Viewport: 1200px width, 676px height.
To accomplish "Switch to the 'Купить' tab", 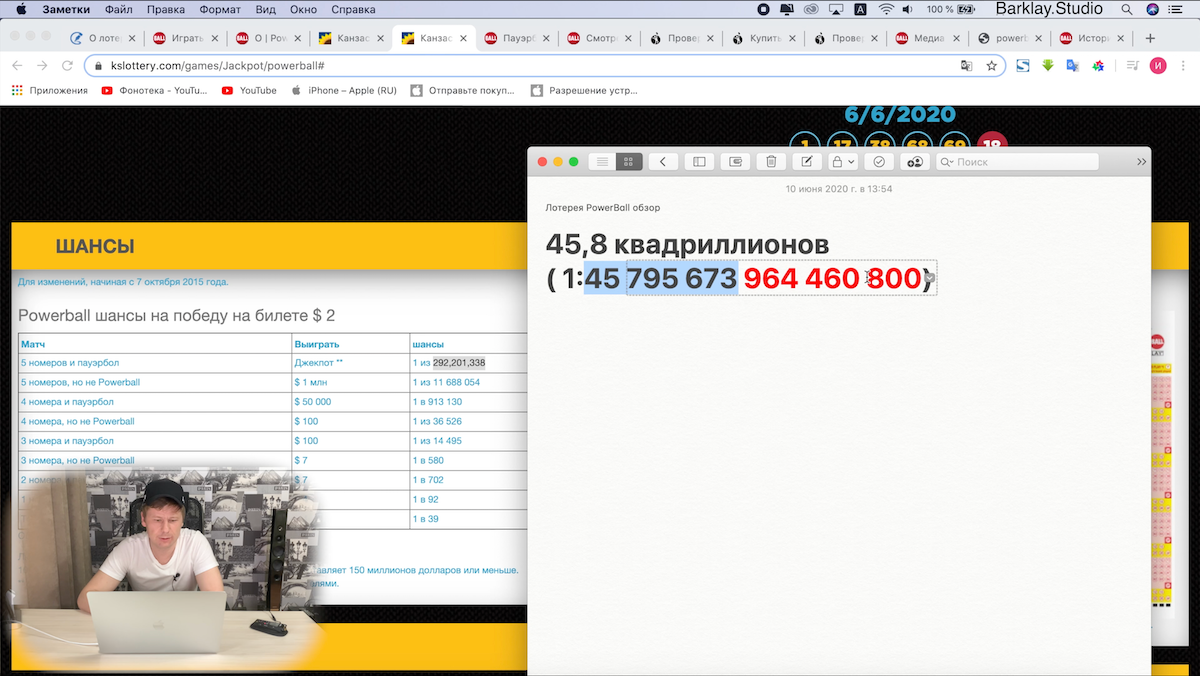I will click(x=765, y=39).
